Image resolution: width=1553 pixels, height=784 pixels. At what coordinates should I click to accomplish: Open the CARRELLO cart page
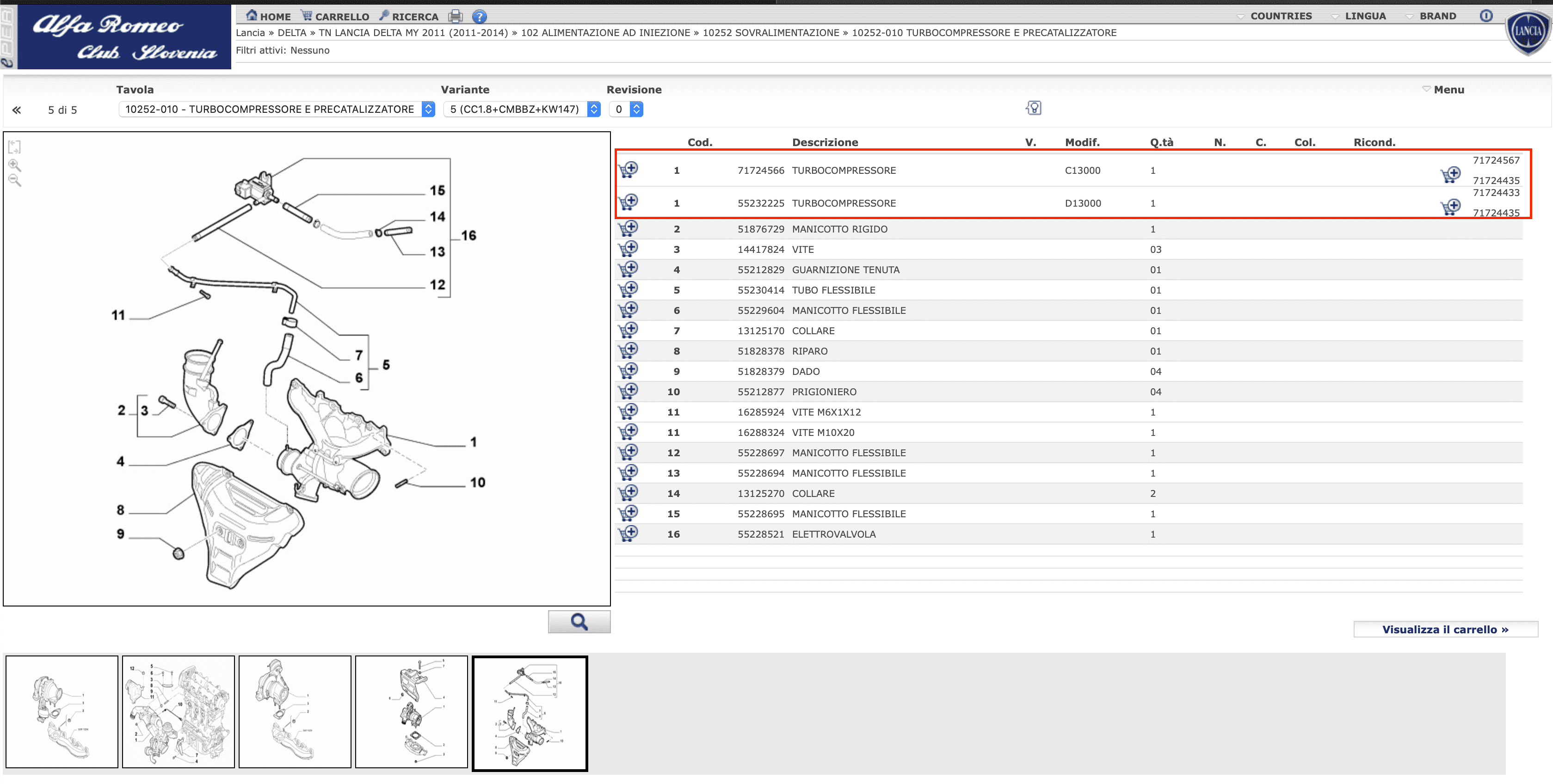click(335, 16)
